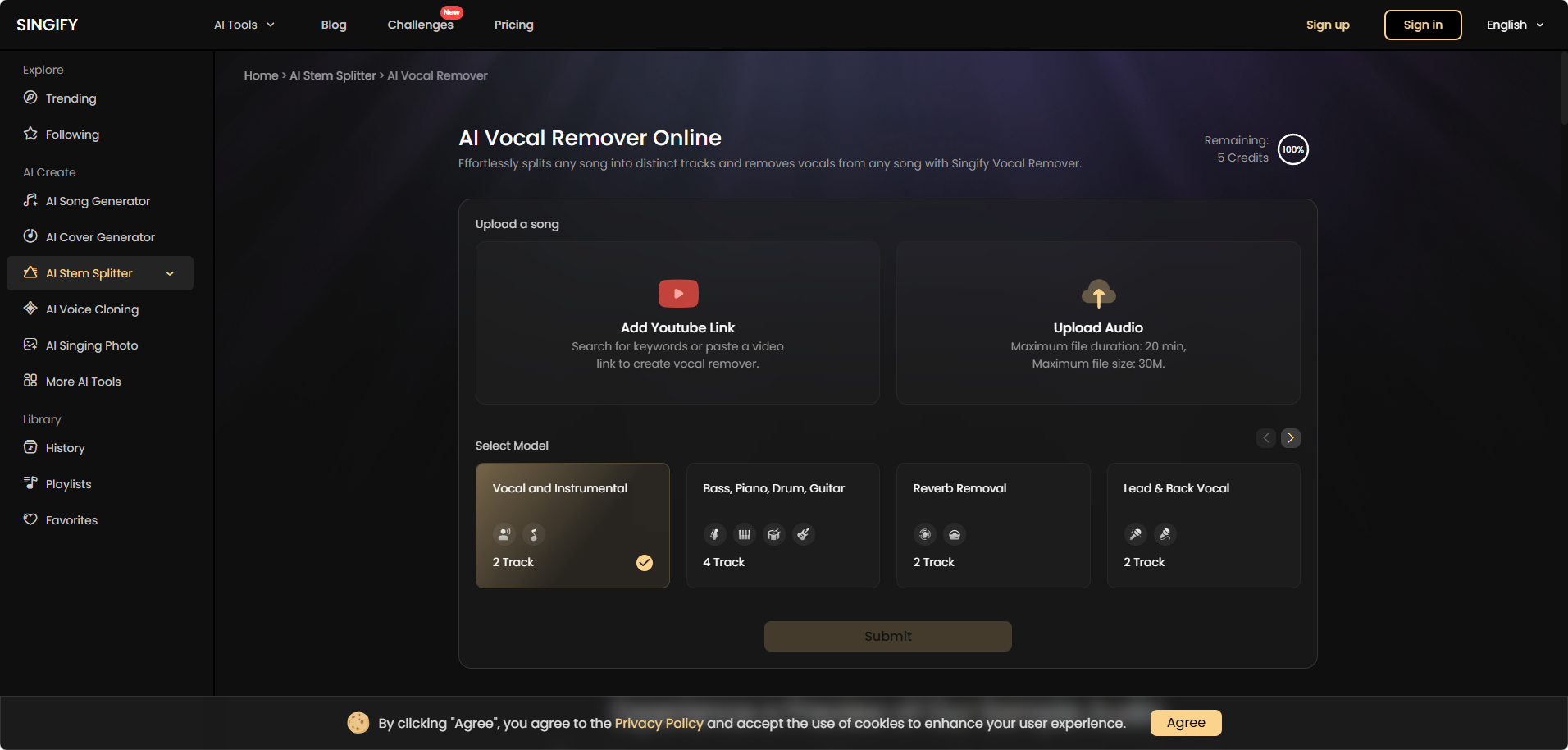This screenshot has width=1568, height=750.
Task: Open Playlists in the Library section
Action: pos(100,484)
